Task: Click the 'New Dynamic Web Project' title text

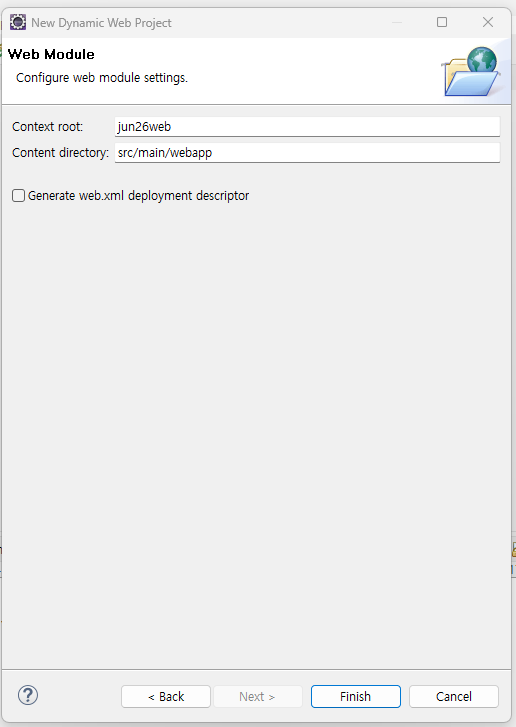Action: coord(101,23)
